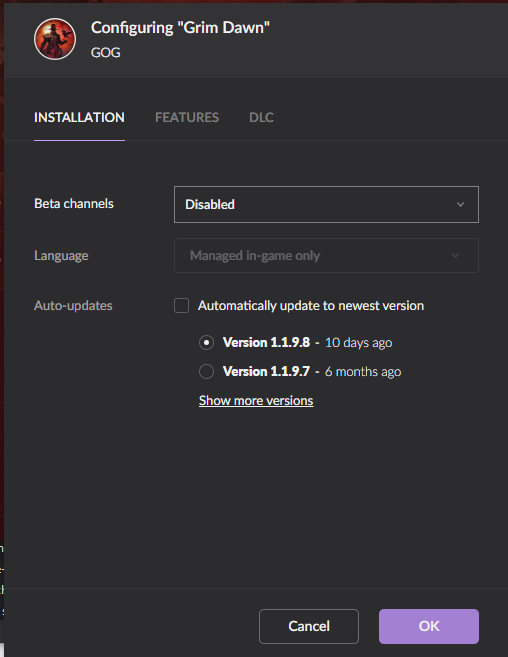
Task: Click Show more versions link
Action: [256, 401]
